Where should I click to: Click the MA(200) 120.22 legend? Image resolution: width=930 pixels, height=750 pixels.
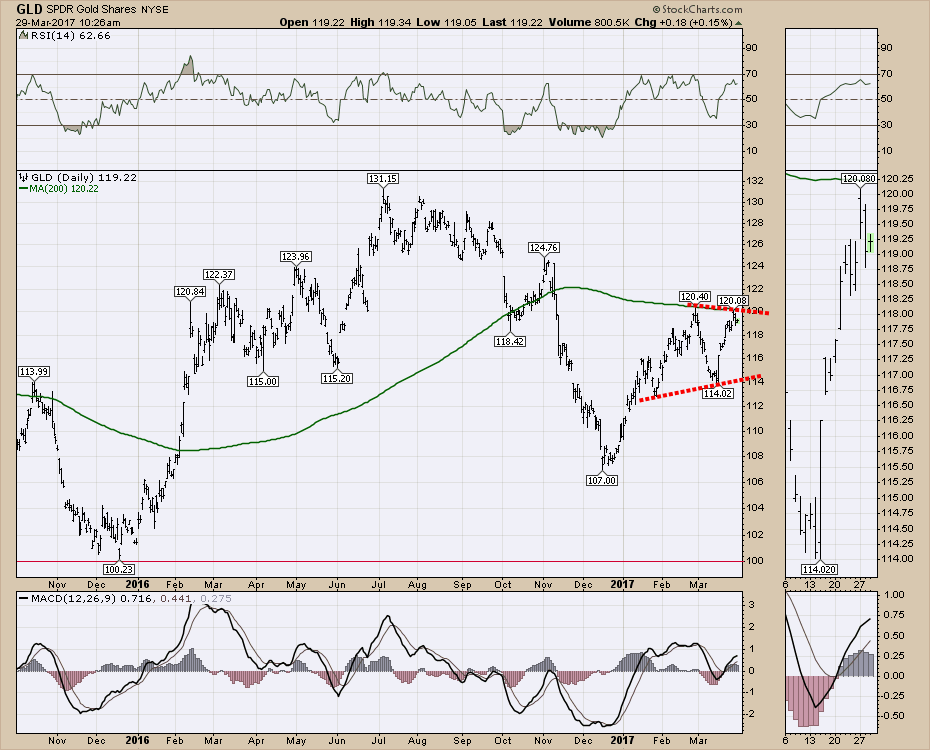tap(64, 189)
